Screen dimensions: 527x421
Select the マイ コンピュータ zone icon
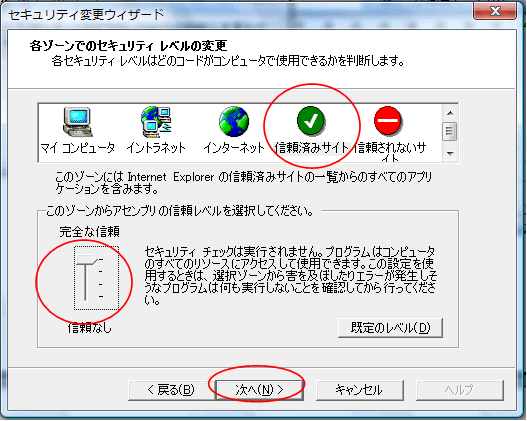point(78,122)
